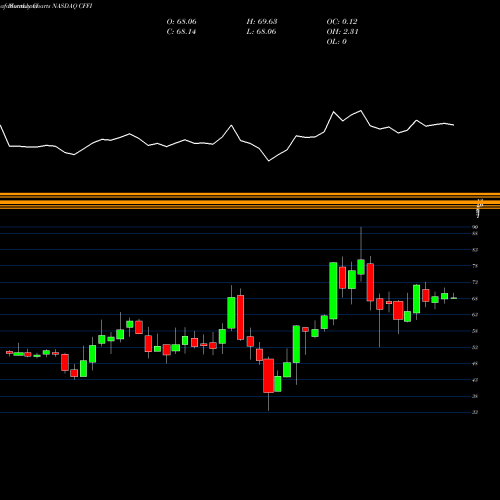The image size is (500, 500).
Task: Click the 52 price axis label
Action: 475,347
